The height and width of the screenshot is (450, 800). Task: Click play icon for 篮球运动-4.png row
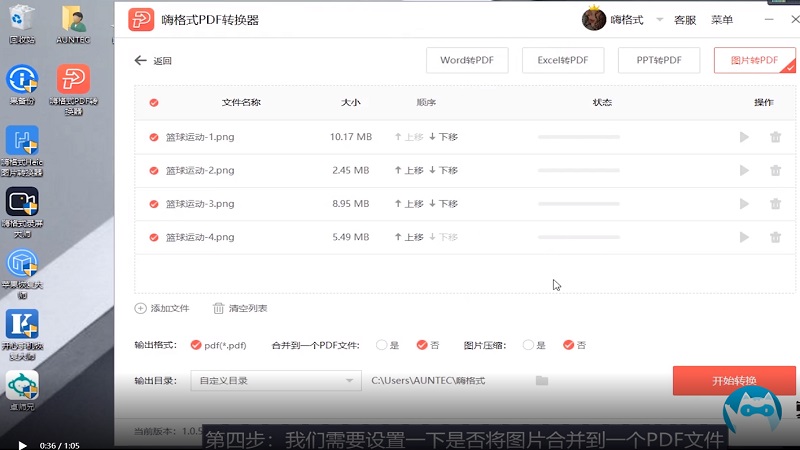click(743, 237)
